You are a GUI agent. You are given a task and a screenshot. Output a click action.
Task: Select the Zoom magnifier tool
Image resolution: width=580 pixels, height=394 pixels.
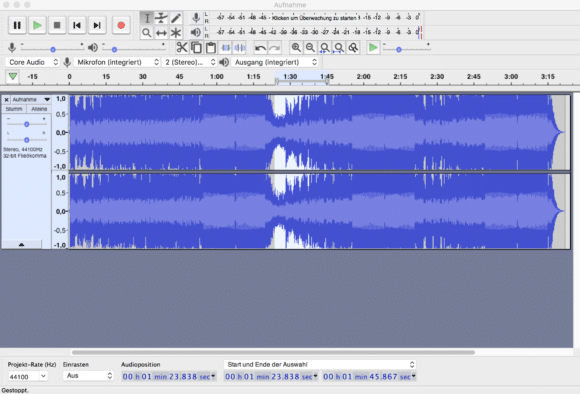pyautogui.click(x=147, y=33)
